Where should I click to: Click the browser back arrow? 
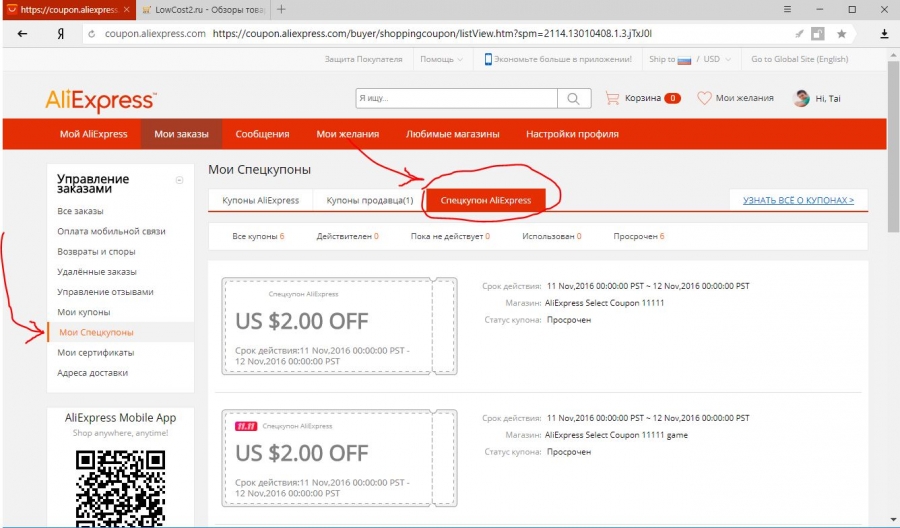pyautogui.click(x=22, y=34)
